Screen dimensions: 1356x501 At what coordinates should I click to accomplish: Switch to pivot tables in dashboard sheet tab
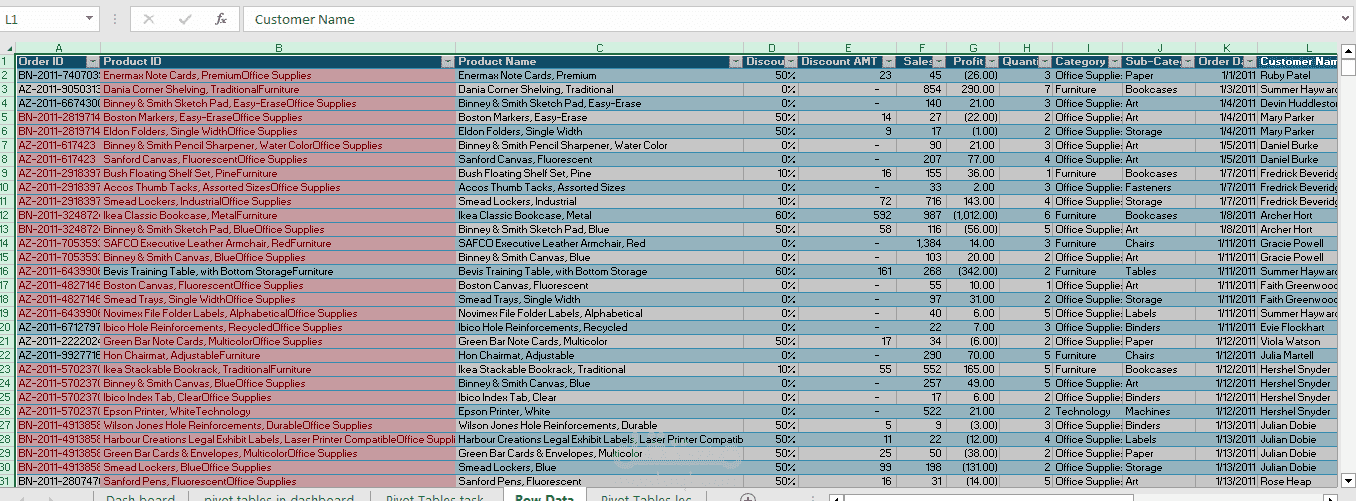pos(279,497)
